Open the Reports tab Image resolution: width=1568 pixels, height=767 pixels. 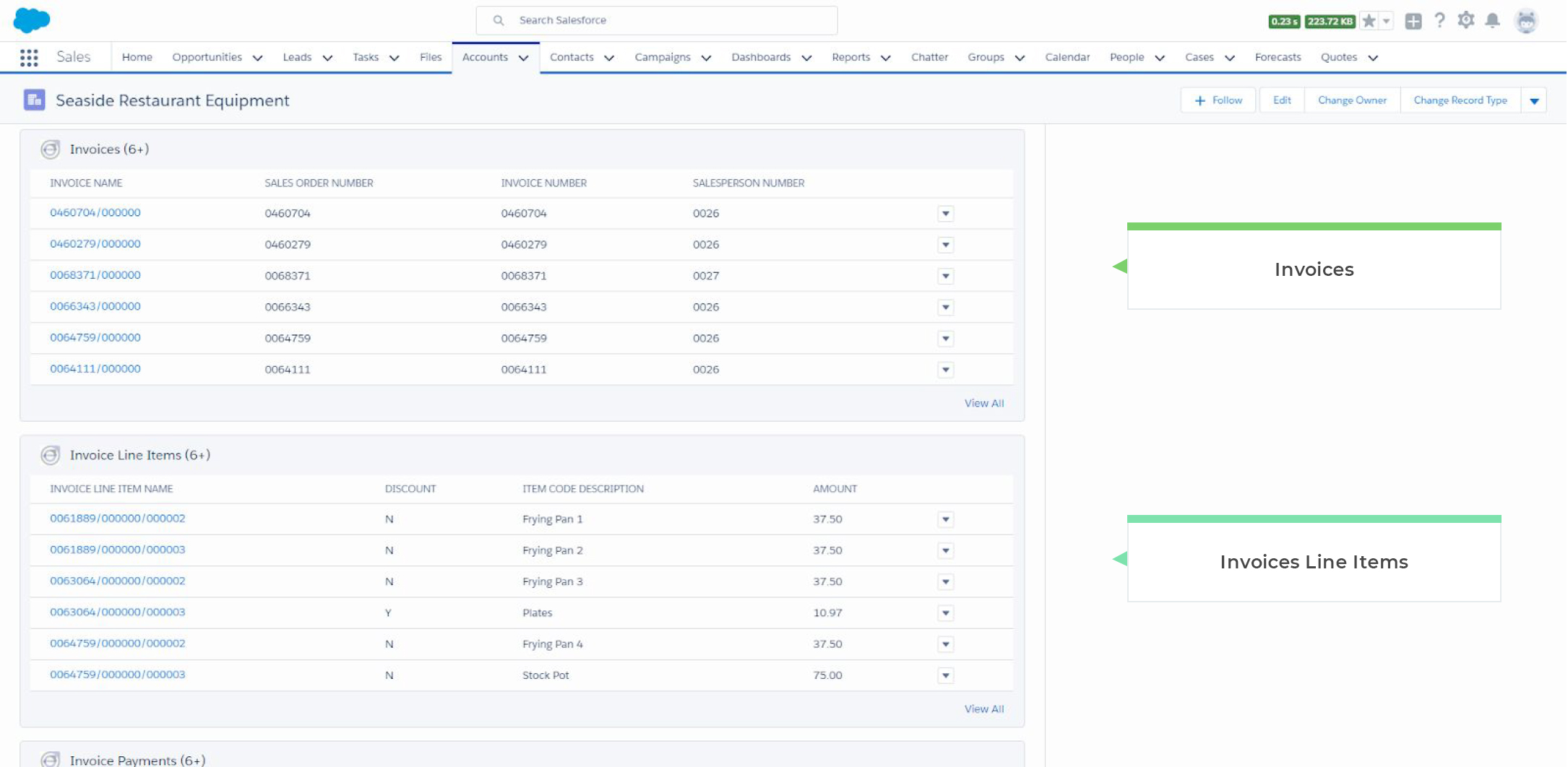click(851, 57)
